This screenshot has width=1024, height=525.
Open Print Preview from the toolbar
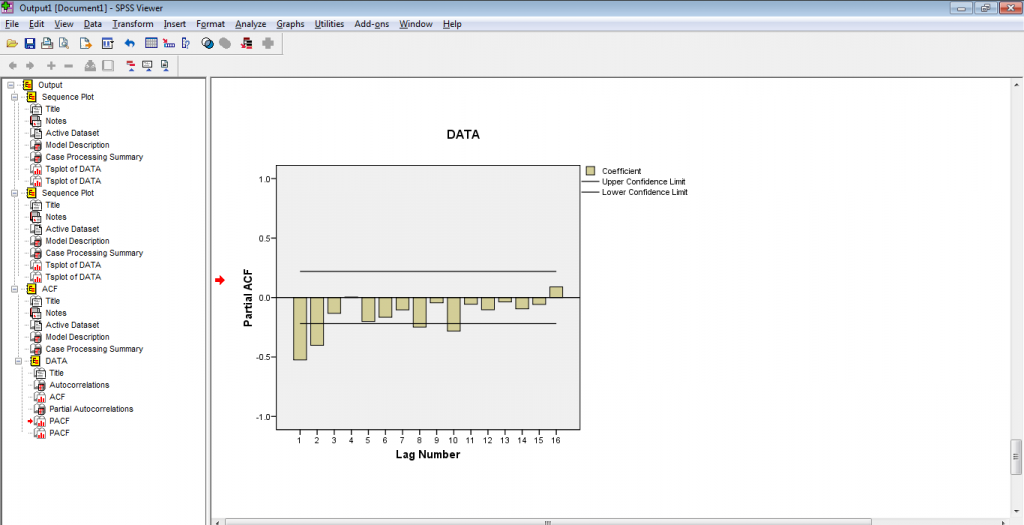[64, 43]
